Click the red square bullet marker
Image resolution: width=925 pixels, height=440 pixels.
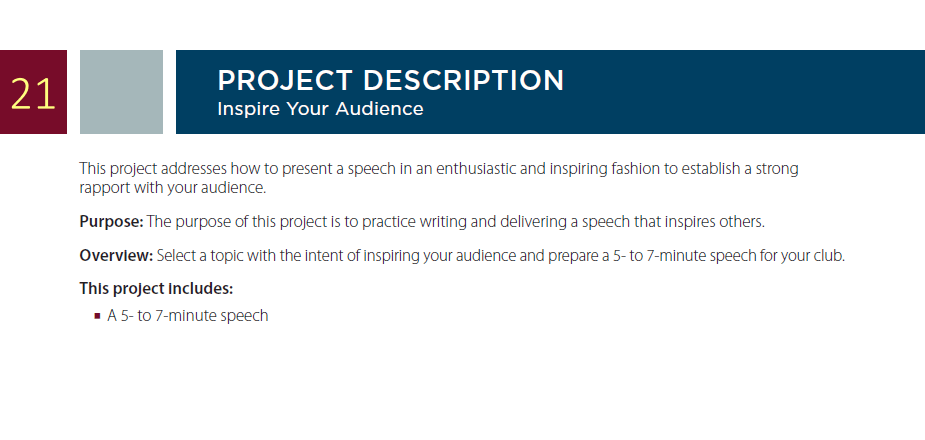97,316
